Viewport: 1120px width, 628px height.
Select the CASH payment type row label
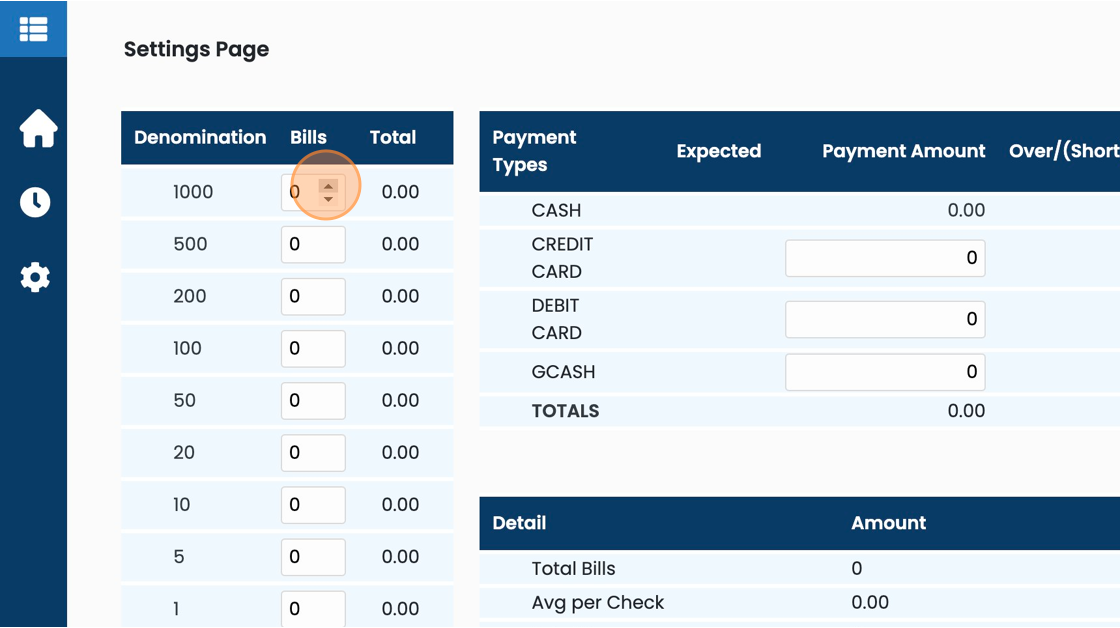[x=556, y=211]
